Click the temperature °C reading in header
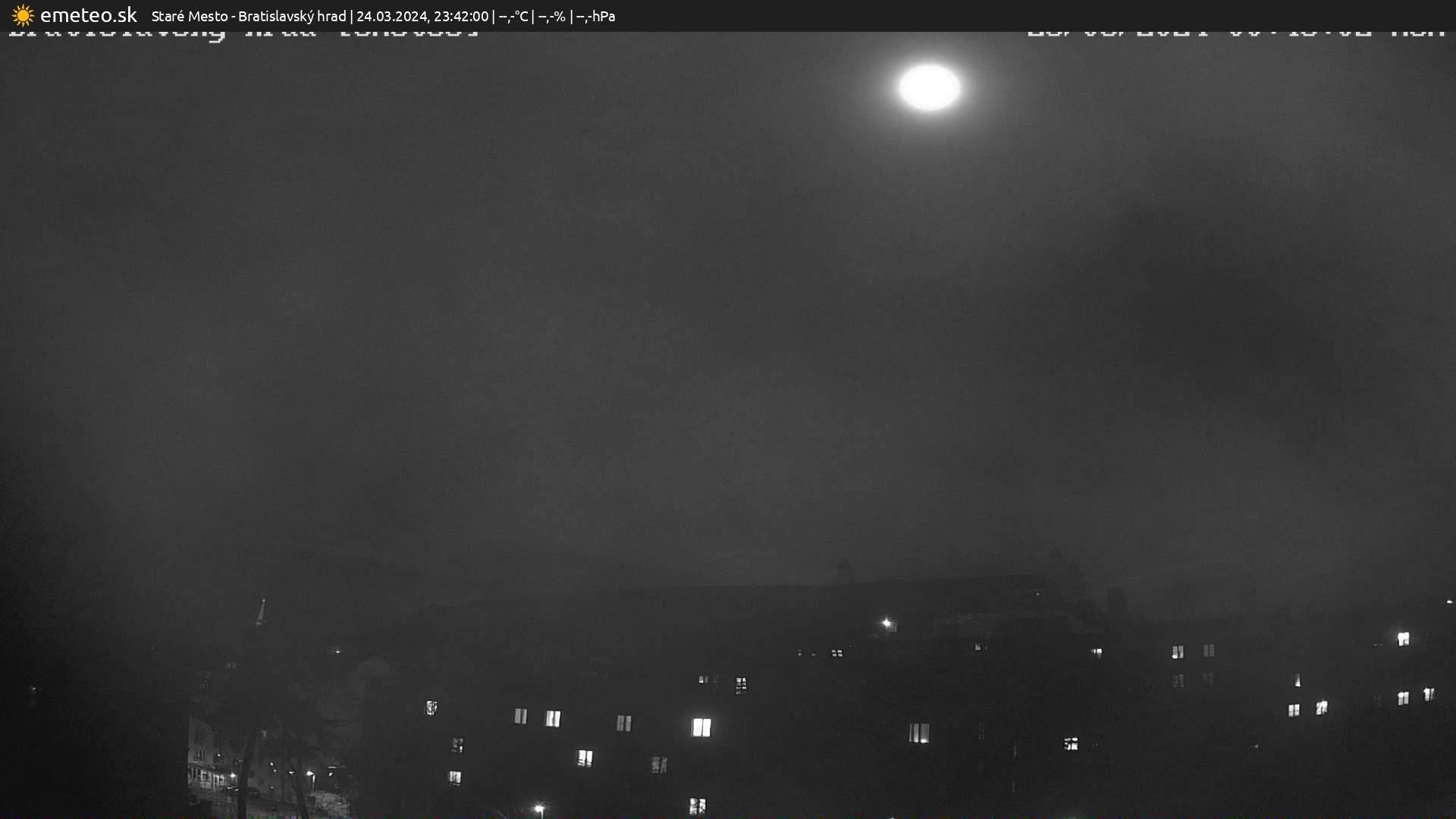Screen dimensions: 1456x819 513,16
